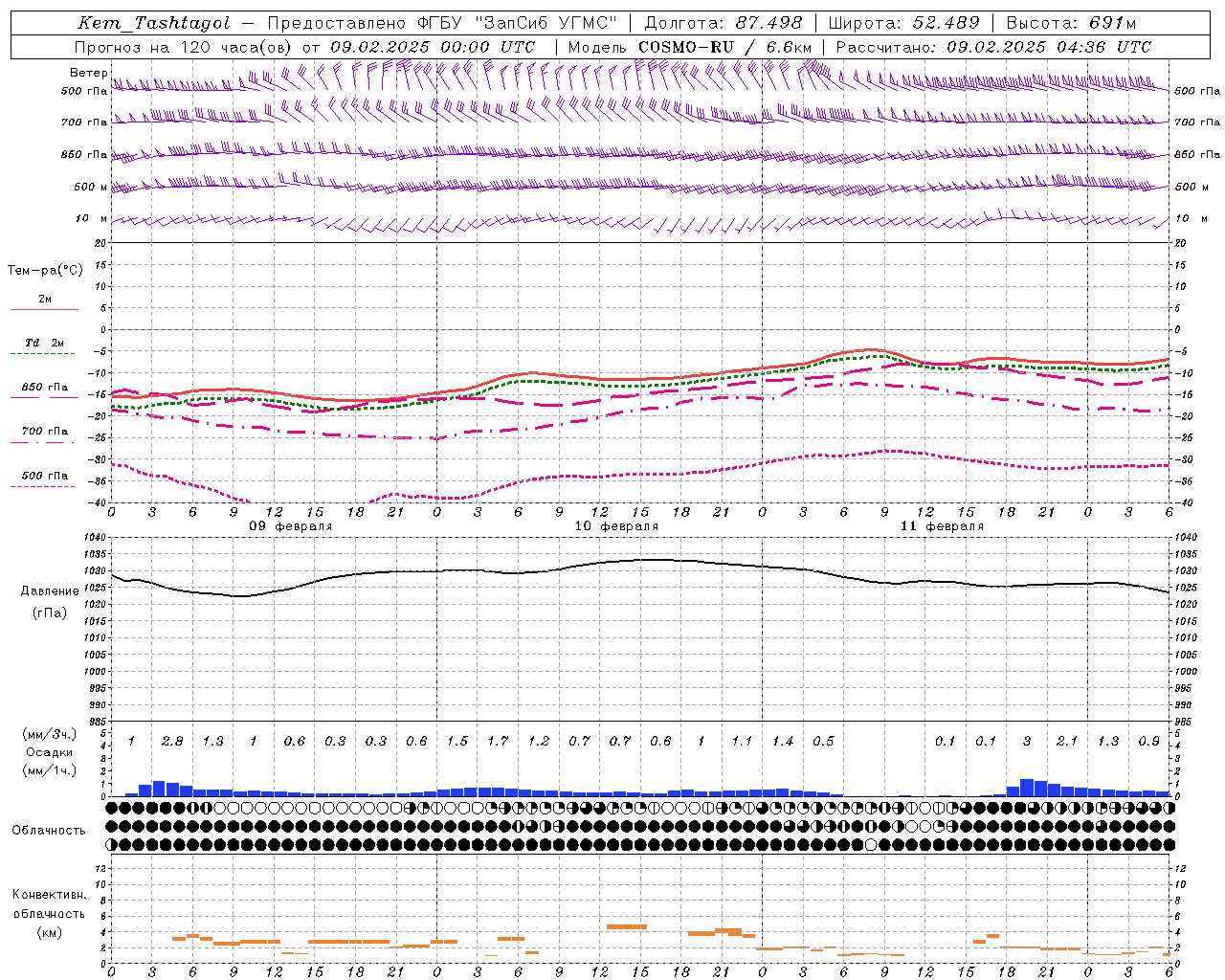Click the Td 2м legend entry
The image size is (1225, 980).
point(44,343)
